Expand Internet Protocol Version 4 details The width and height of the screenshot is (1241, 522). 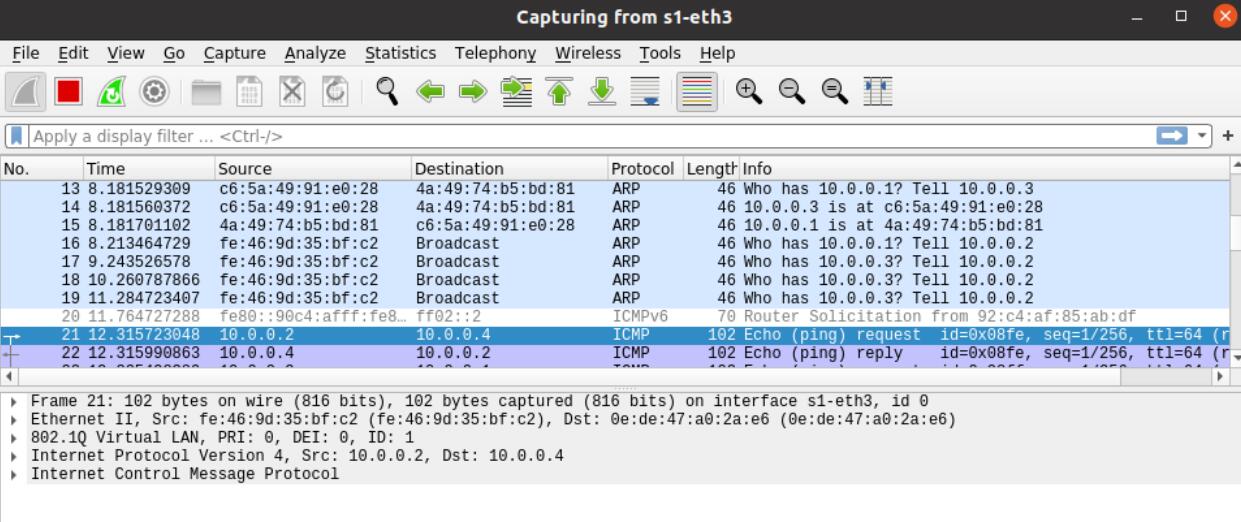pos(13,456)
